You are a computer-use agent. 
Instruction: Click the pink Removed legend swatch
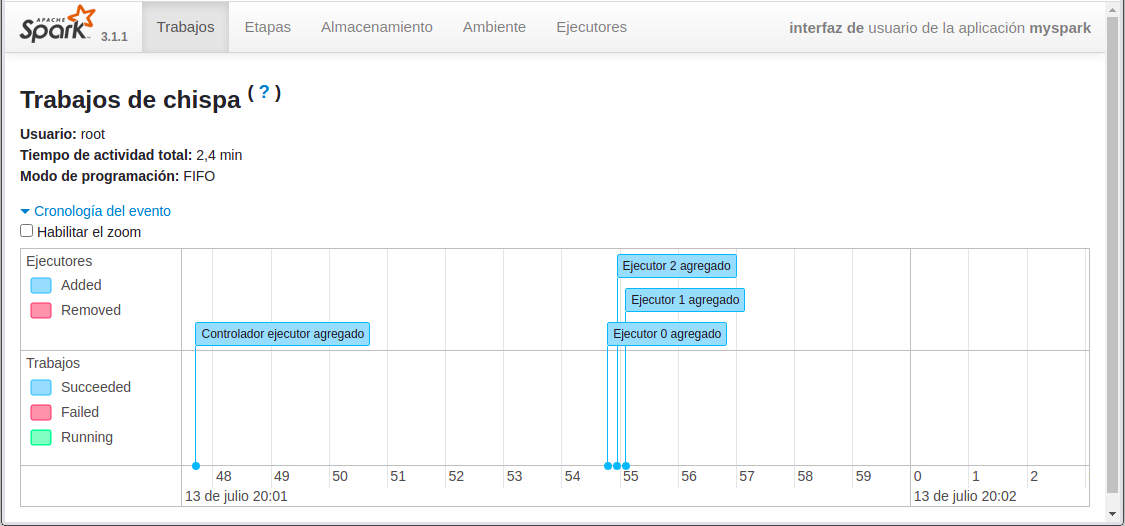point(41,310)
